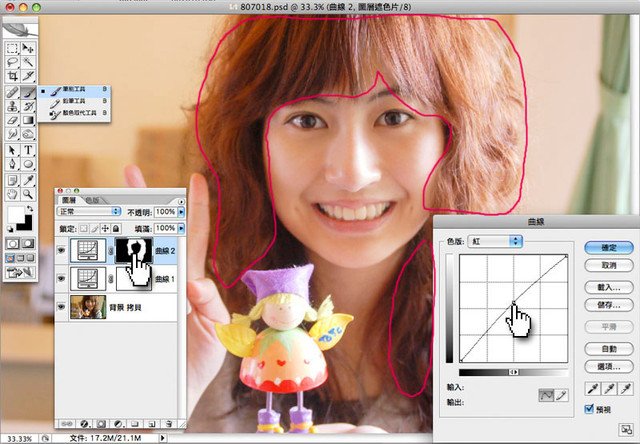
Task: Click the 儲存... button
Action: click(x=609, y=305)
